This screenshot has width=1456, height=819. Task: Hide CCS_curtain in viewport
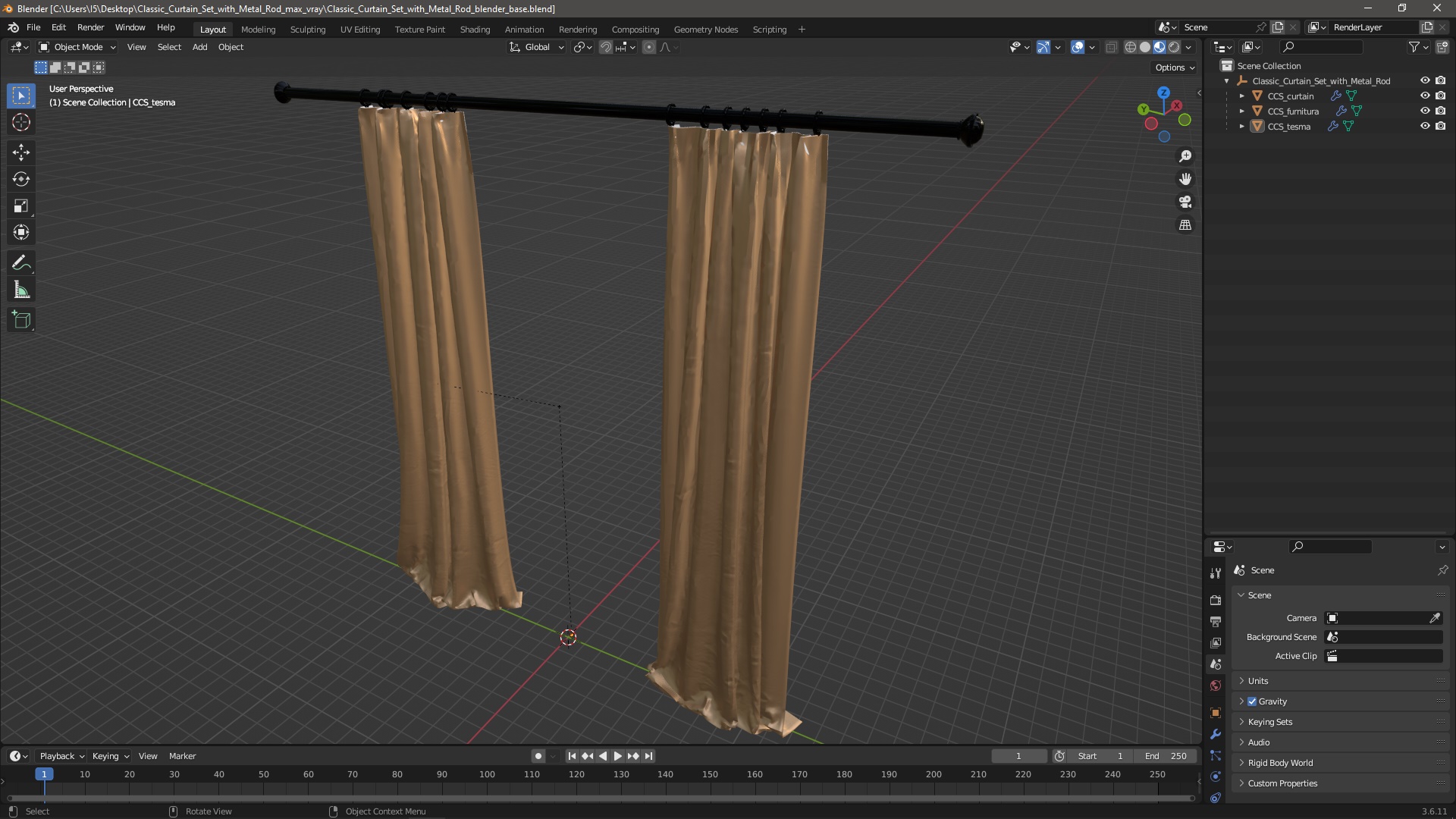tap(1425, 96)
